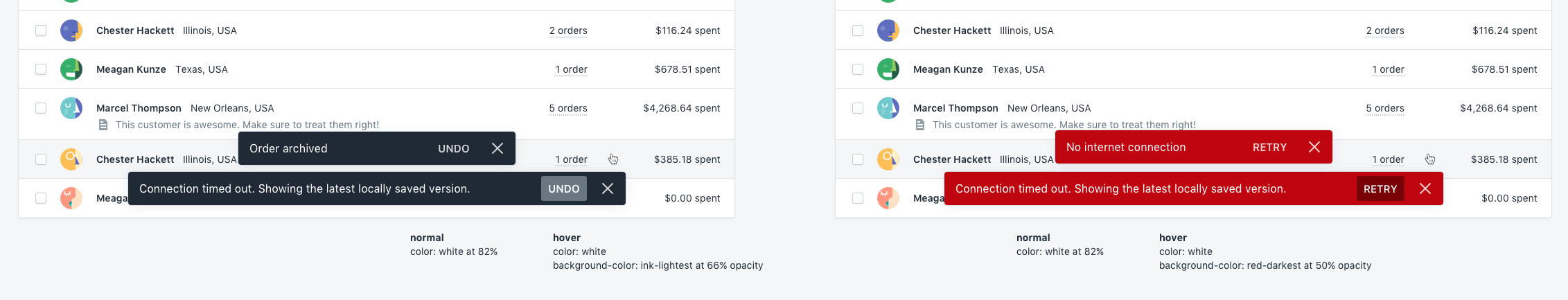This screenshot has width=1568, height=300.
Task: Close the dark "Connection timed out" toast
Action: tap(608, 188)
